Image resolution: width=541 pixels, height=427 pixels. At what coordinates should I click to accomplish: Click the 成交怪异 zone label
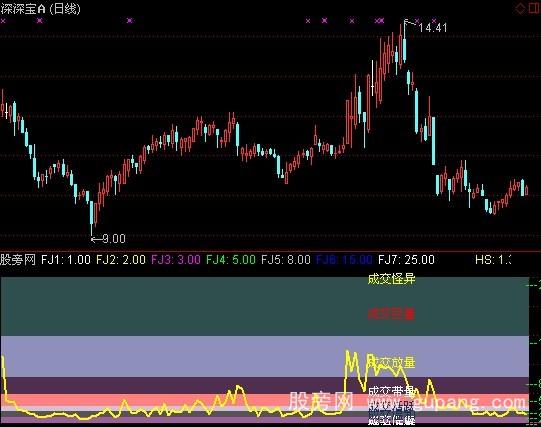tap(391, 279)
